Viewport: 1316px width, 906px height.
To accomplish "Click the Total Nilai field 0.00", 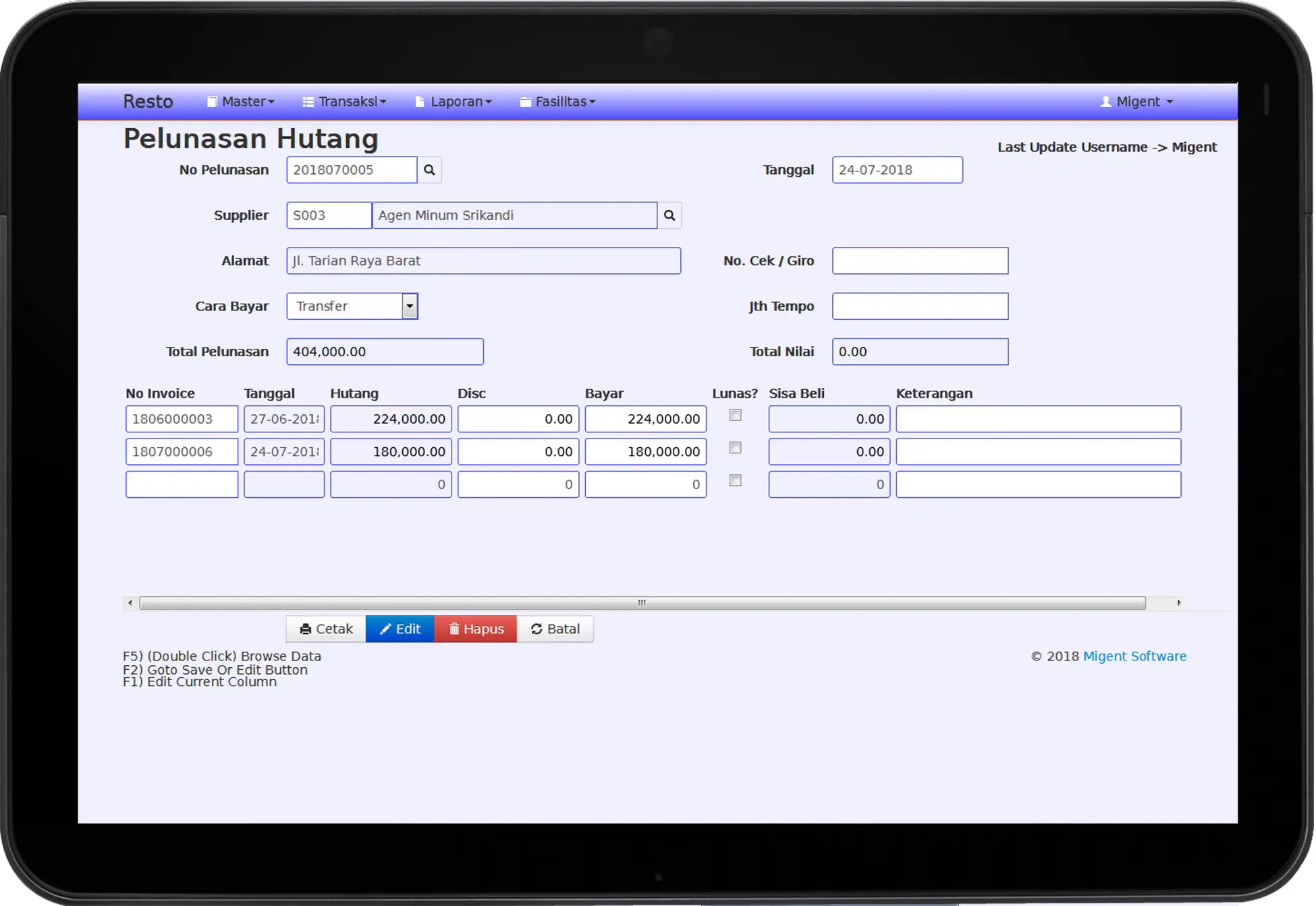I will tap(920, 351).
